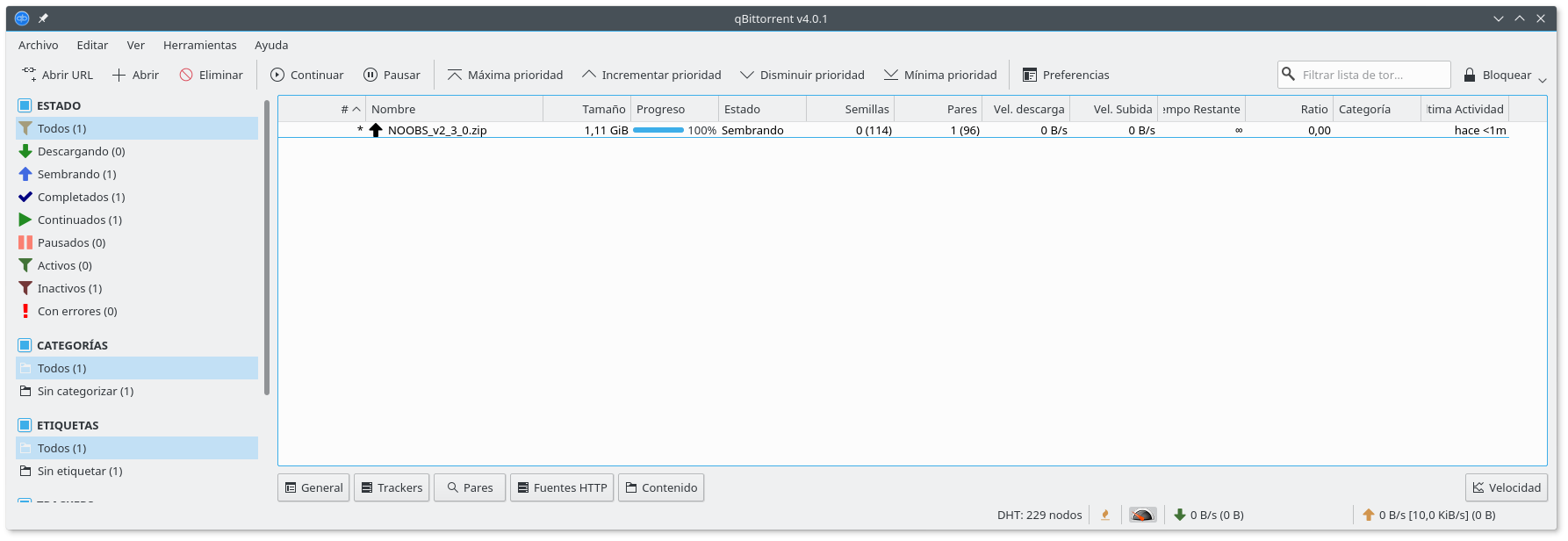Sort torrents by the Nombre column header
This screenshot has width=1568, height=541.
455,109
